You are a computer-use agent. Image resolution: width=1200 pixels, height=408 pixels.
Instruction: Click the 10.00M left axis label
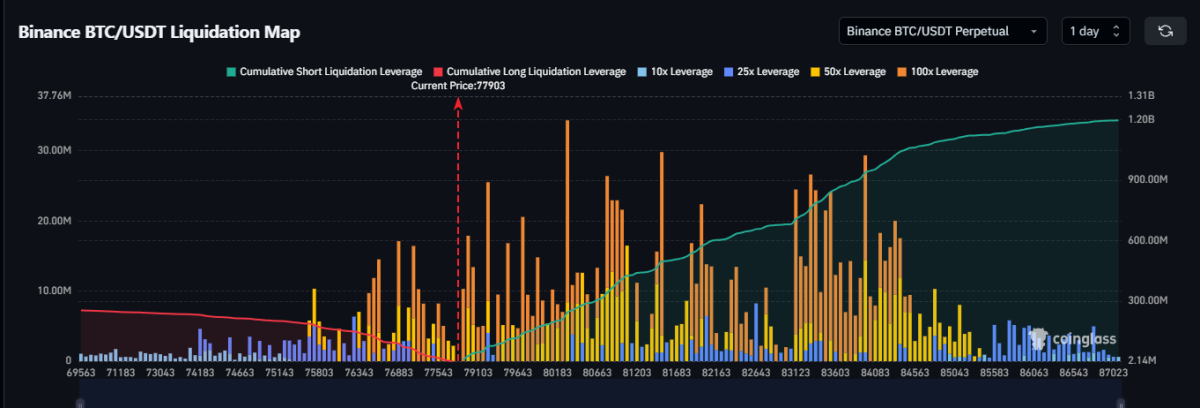[x=55, y=290]
